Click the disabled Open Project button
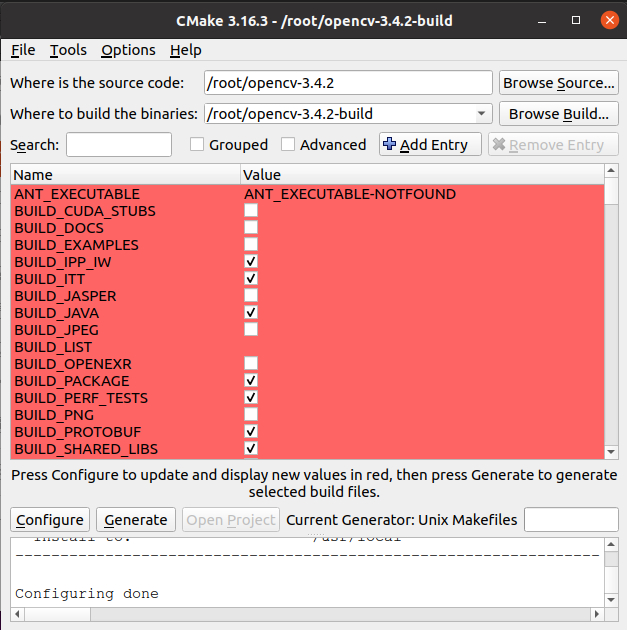The height and width of the screenshot is (630, 627). coord(231,520)
